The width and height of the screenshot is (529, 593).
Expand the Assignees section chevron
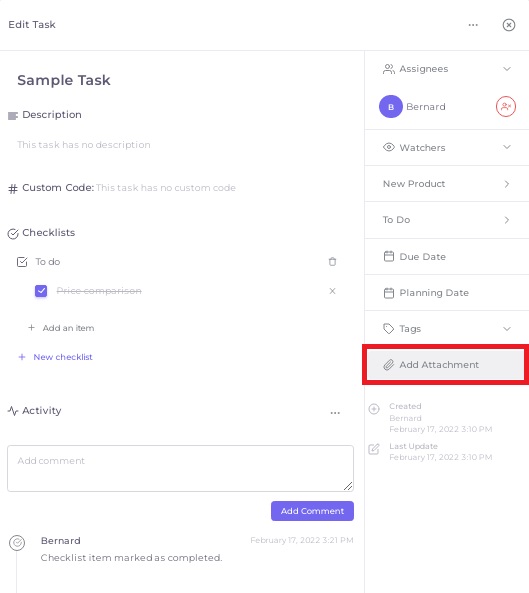(x=507, y=69)
